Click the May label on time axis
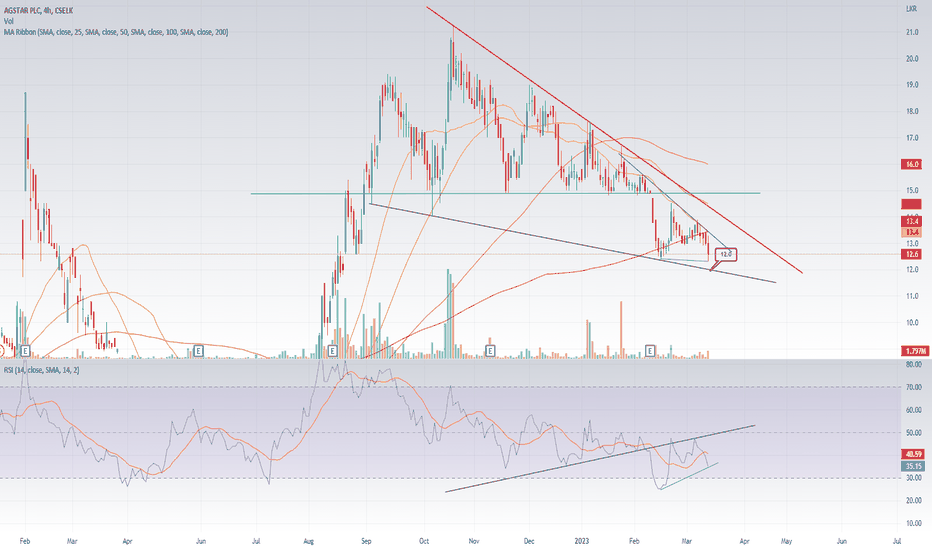The height and width of the screenshot is (550, 932). [786, 541]
